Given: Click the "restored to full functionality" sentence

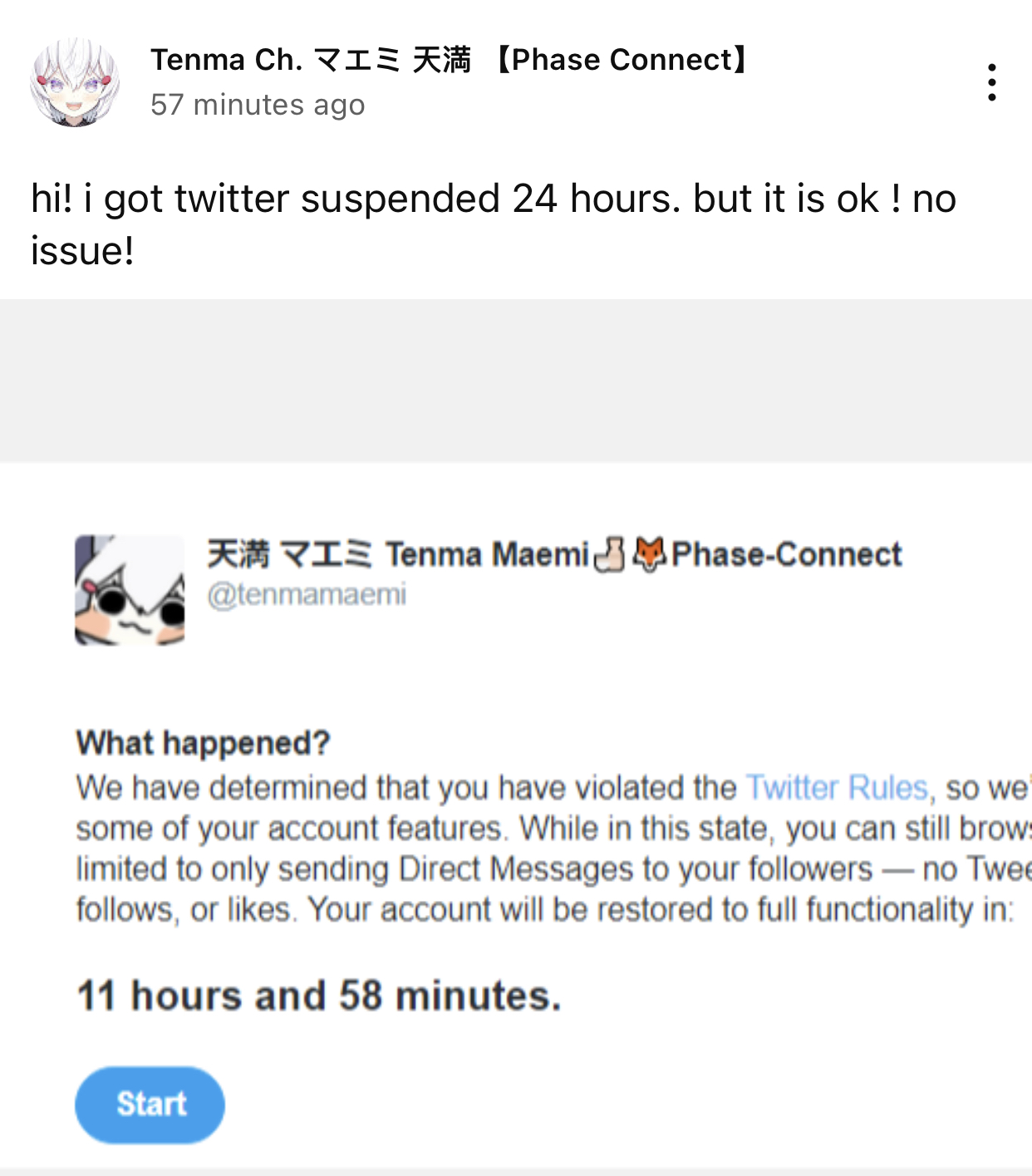Looking at the screenshot, I should [x=661, y=909].
